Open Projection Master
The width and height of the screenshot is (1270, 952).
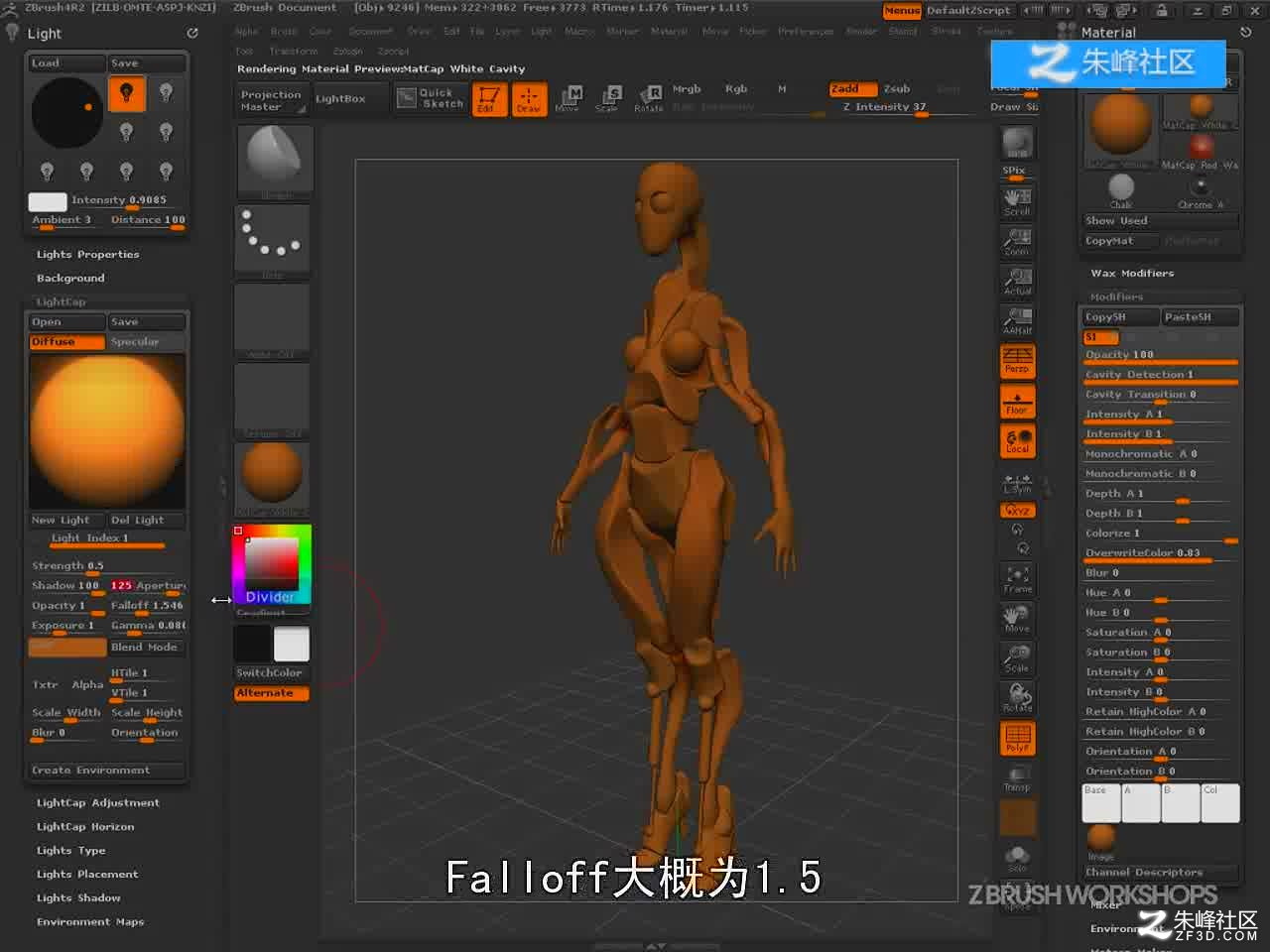[x=272, y=100]
